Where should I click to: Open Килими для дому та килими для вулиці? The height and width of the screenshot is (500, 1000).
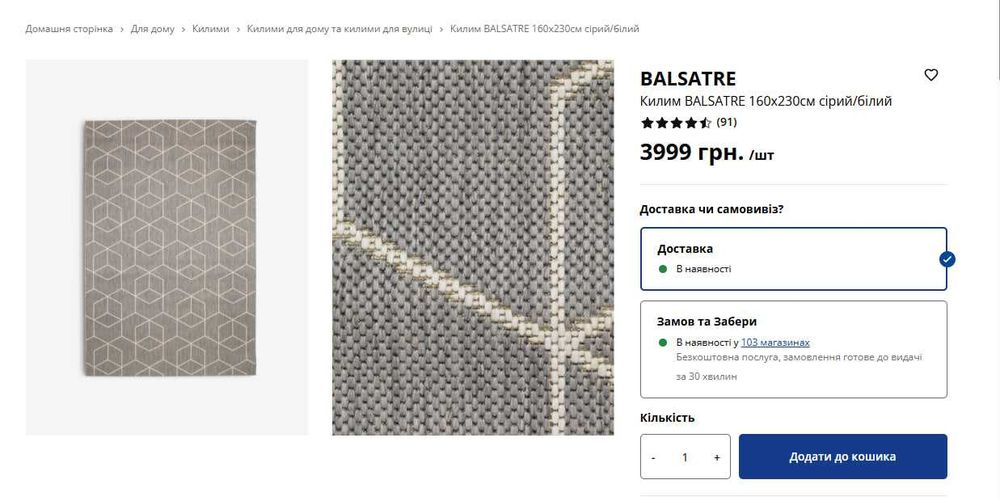coord(339,29)
